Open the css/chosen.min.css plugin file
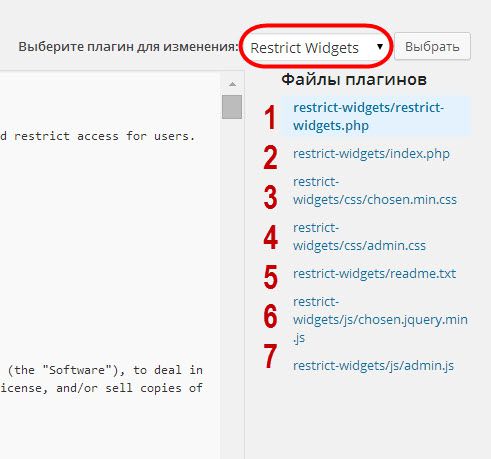 (375, 191)
